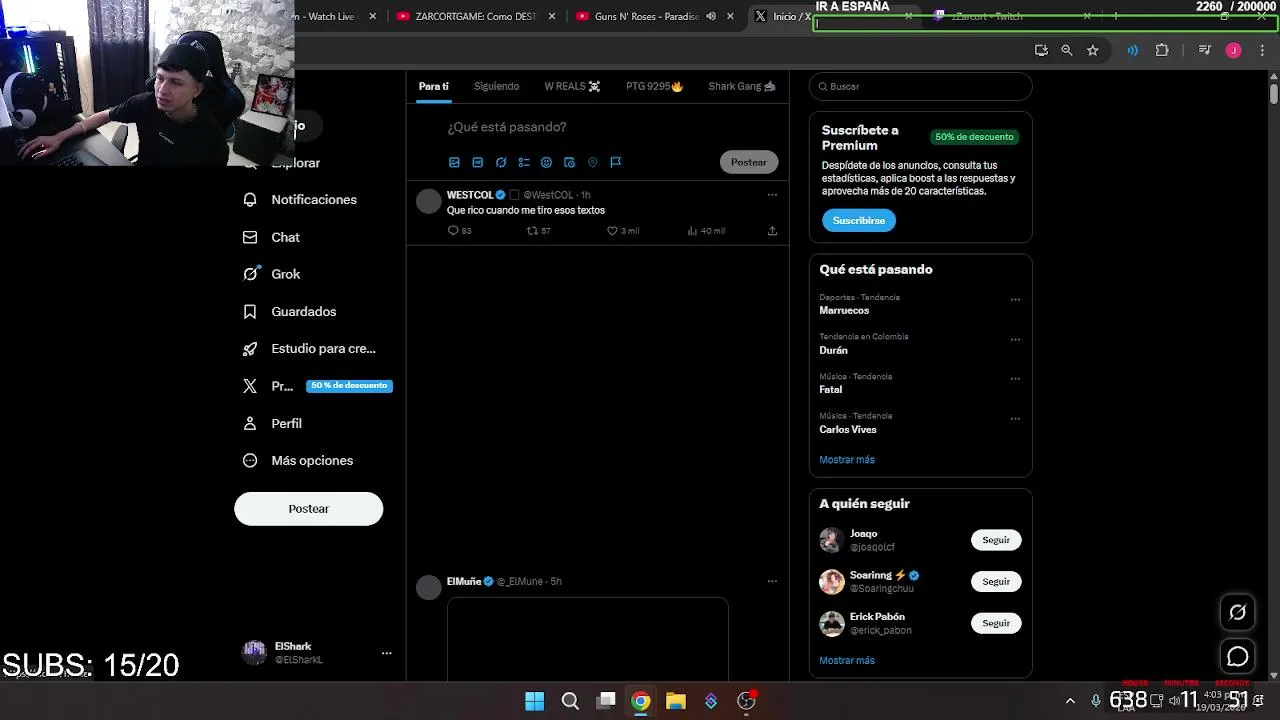Open options for Fatal trend
Image resolution: width=1280 pixels, height=720 pixels.
pos(1015,379)
